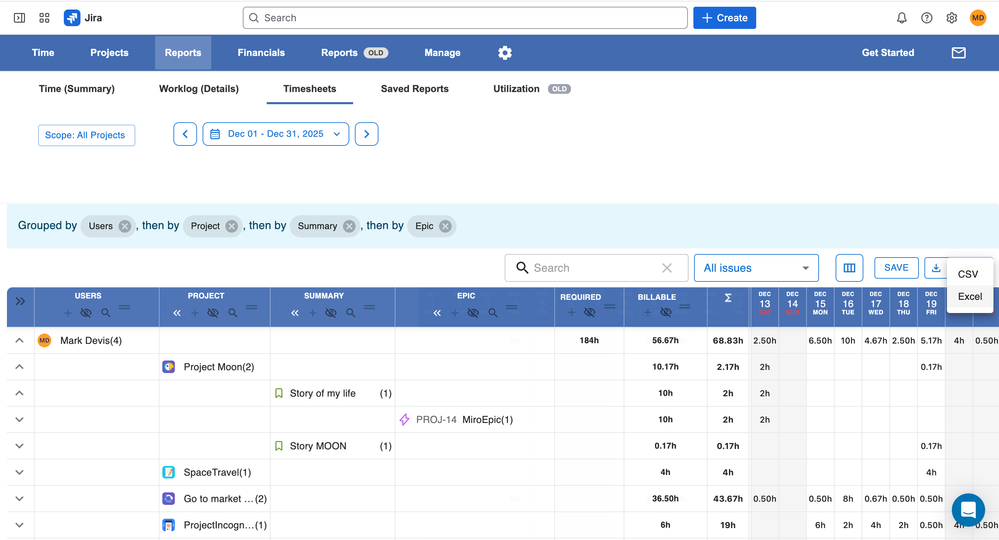Open the All issues dropdown
This screenshot has width=999, height=540.
coord(756,268)
